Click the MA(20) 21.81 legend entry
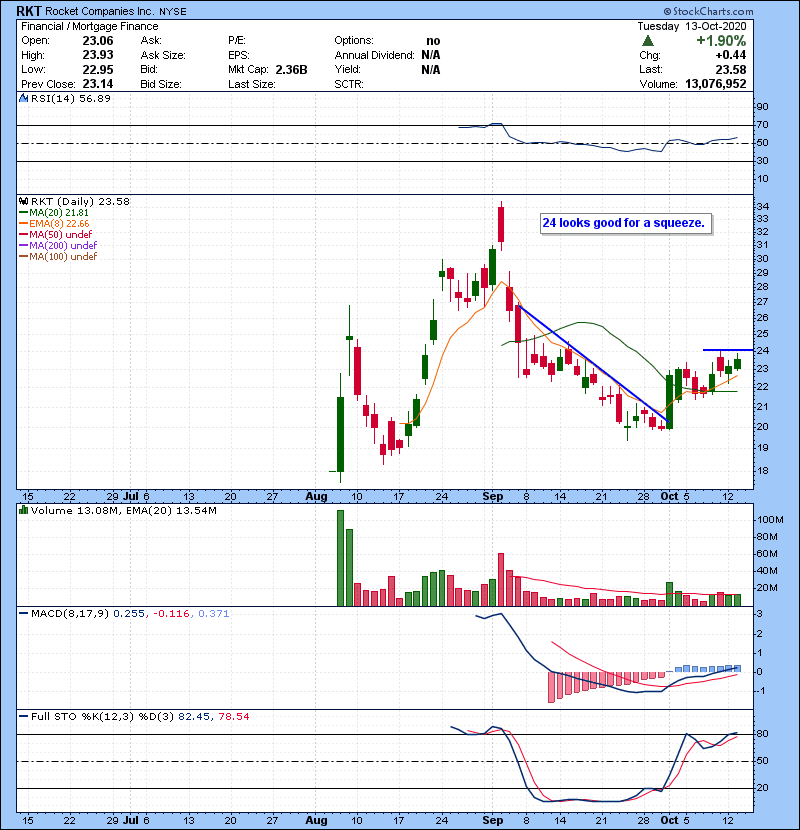Screen dimensions: 800x830 58,213
